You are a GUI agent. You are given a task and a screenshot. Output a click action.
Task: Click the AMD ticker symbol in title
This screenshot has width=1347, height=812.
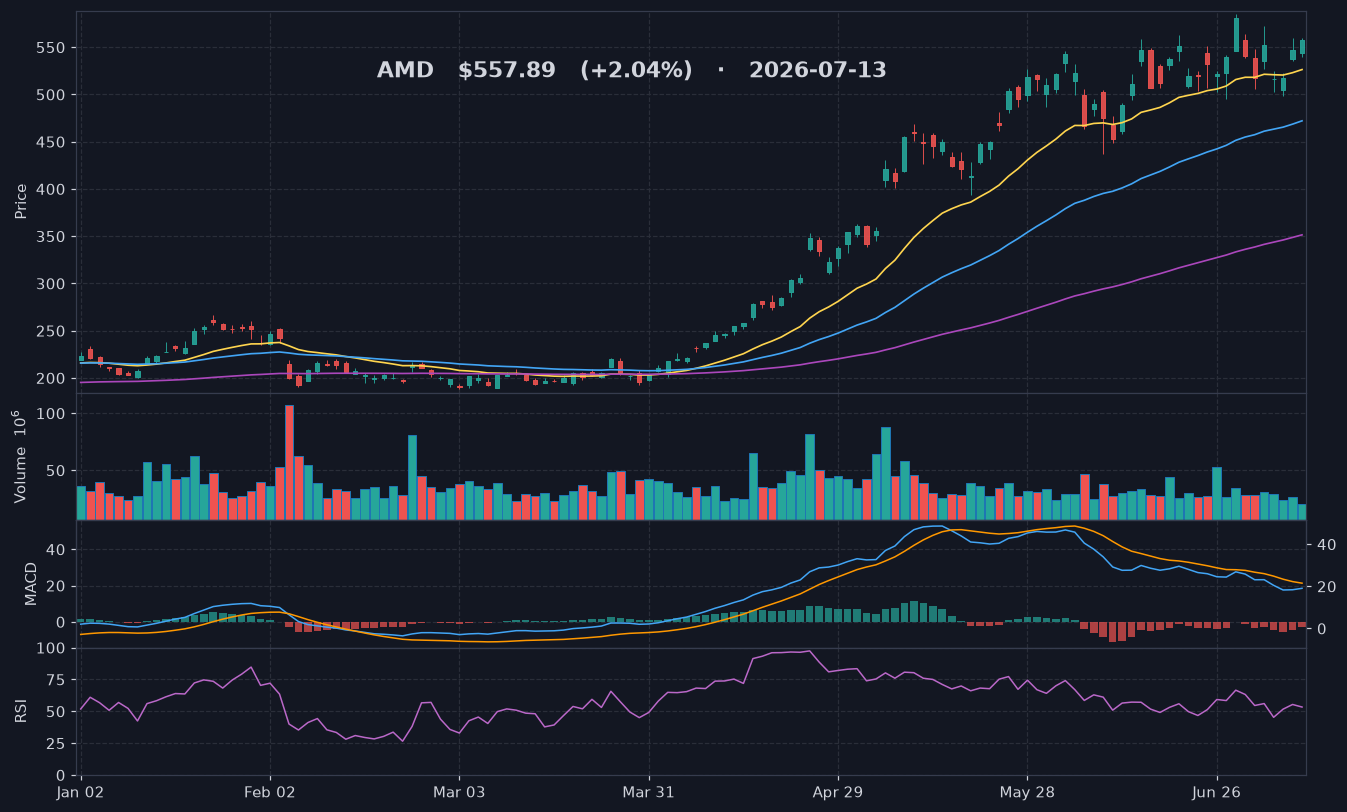coord(405,71)
